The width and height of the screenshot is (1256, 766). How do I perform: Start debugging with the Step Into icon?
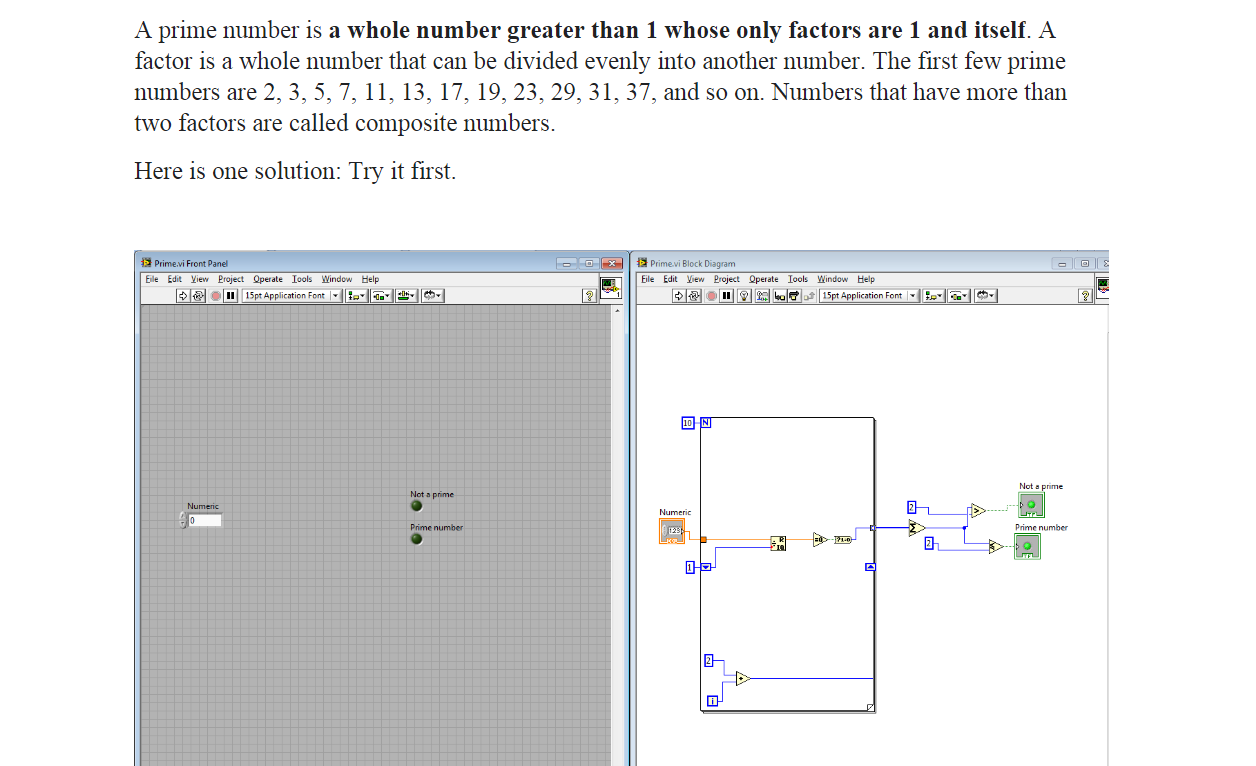tap(780, 296)
